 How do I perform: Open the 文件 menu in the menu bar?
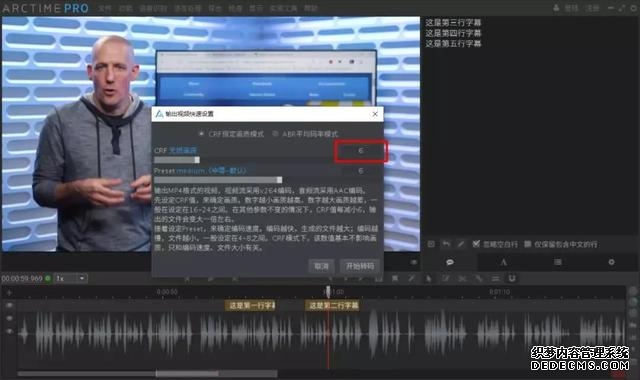[104, 8]
